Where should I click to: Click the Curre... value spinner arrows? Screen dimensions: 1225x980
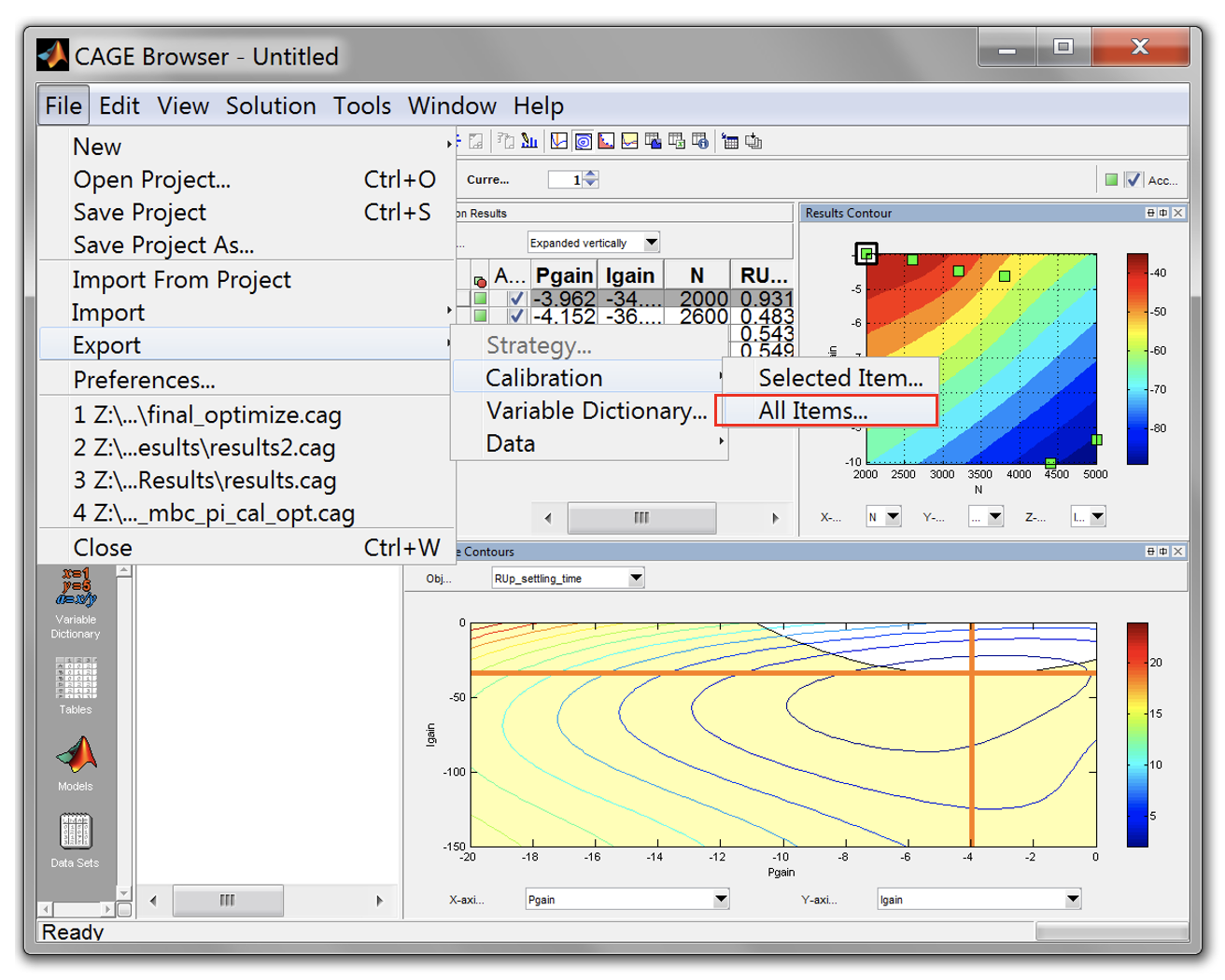pyautogui.click(x=590, y=180)
